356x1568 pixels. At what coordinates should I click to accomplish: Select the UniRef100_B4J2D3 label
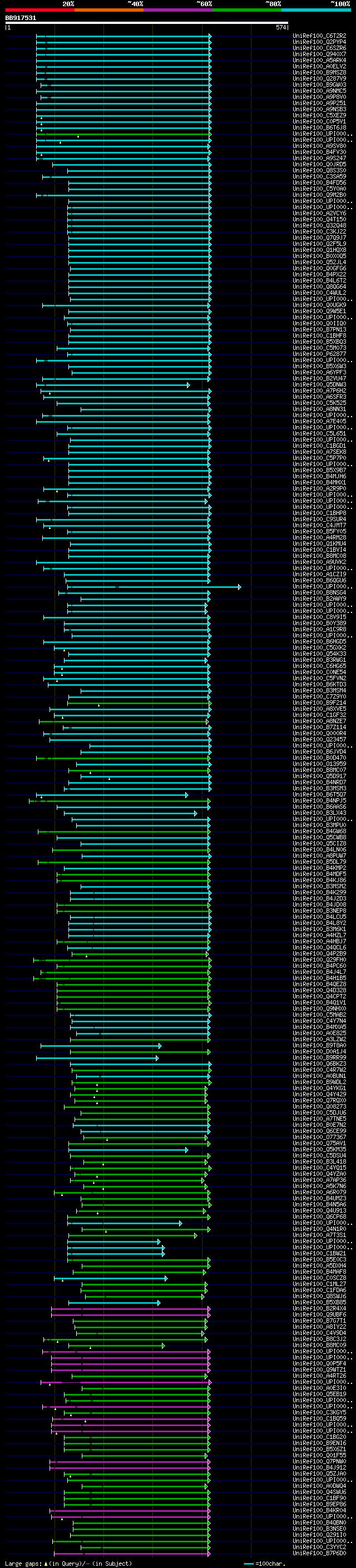319,898
